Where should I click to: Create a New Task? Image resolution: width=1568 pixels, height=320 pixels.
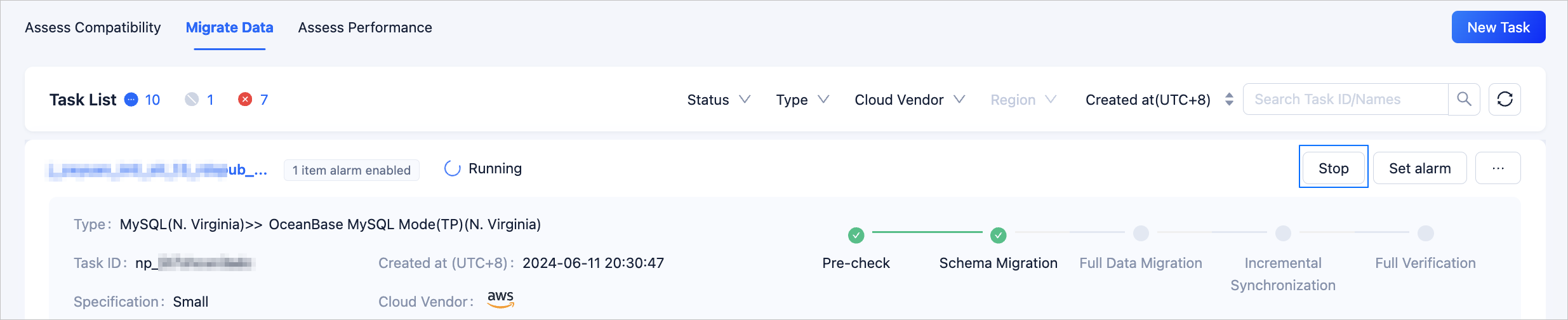(x=1498, y=27)
